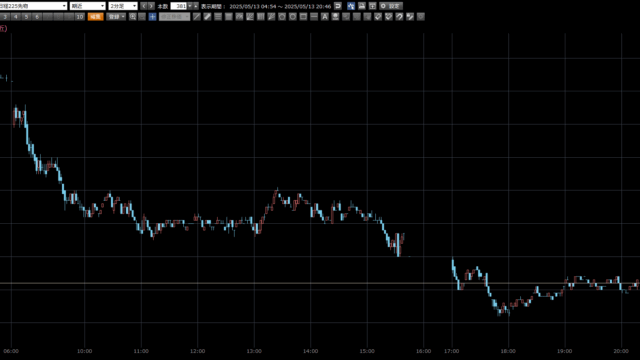The height and width of the screenshot is (360, 640).
Task: Select layout preset button 3
Action: pos(5,17)
